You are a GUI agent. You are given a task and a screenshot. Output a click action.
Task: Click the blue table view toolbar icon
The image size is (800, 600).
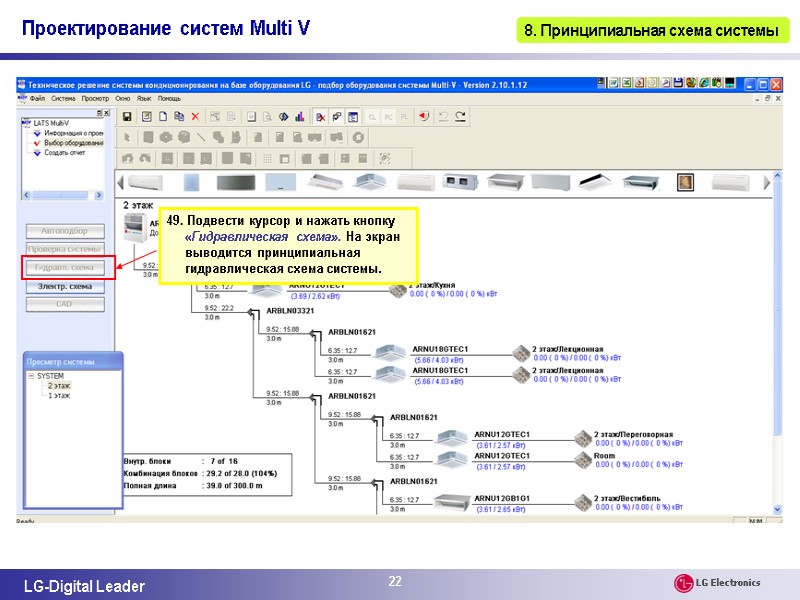[353, 117]
